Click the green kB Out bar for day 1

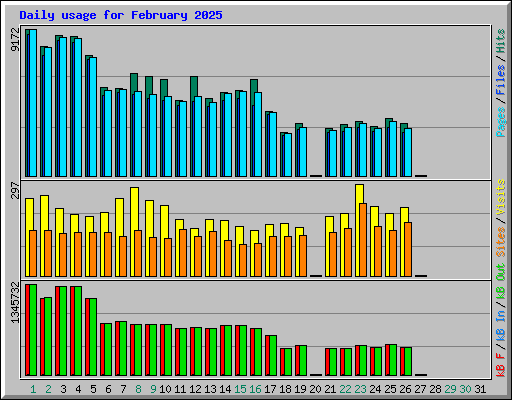point(33,330)
